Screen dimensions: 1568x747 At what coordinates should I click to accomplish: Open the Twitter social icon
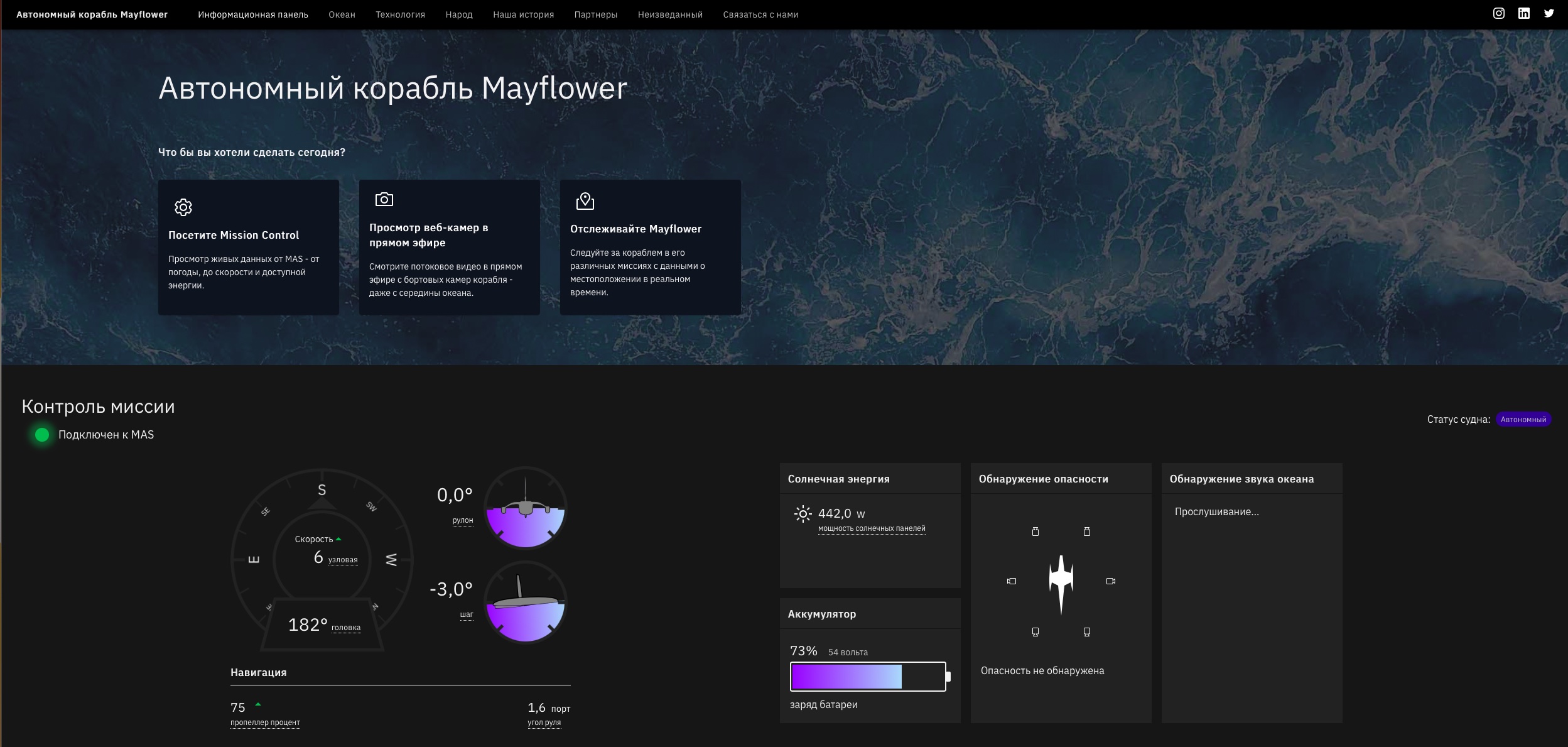click(1549, 14)
